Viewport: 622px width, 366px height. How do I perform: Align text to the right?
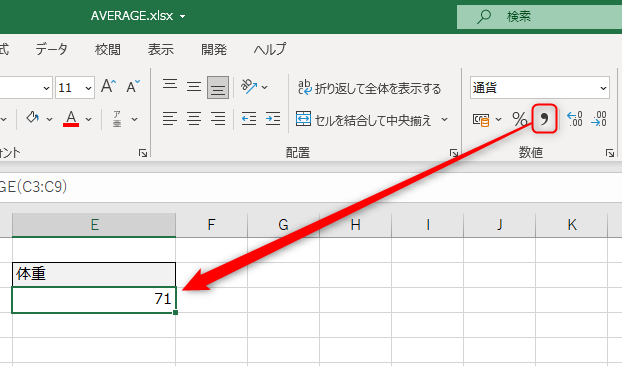(x=218, y=119)
